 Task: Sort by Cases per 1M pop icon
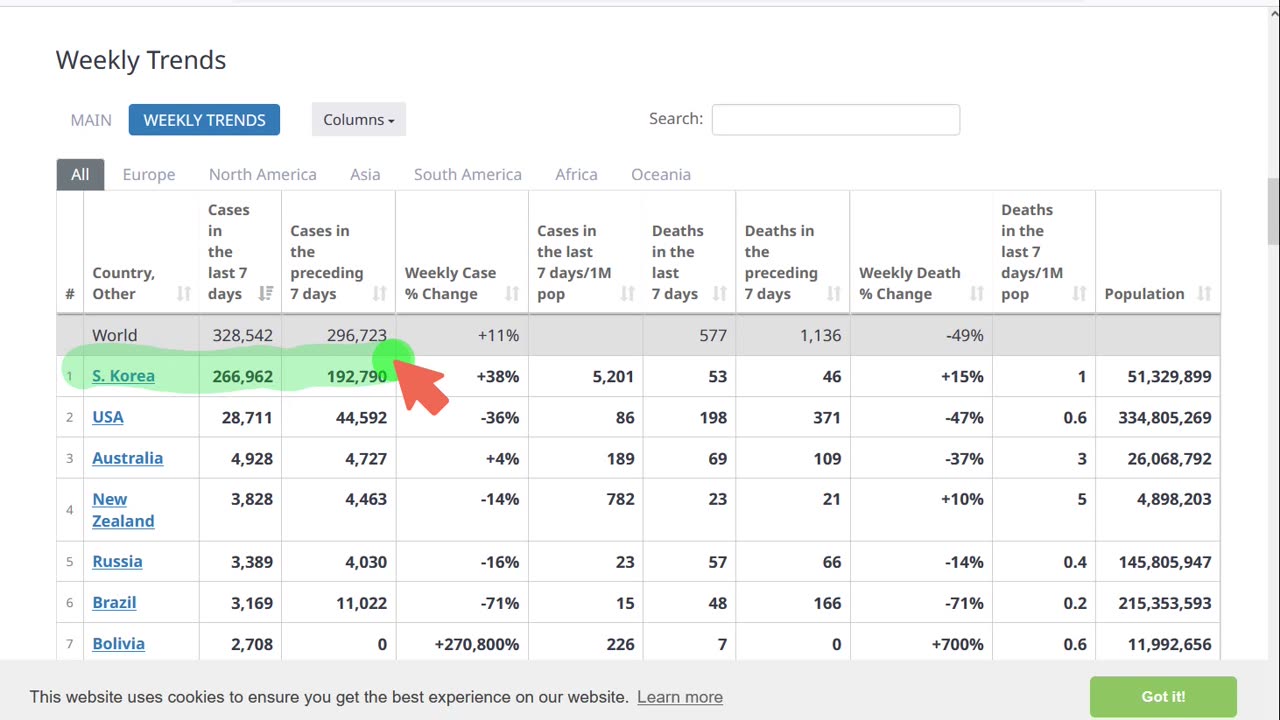627,294
